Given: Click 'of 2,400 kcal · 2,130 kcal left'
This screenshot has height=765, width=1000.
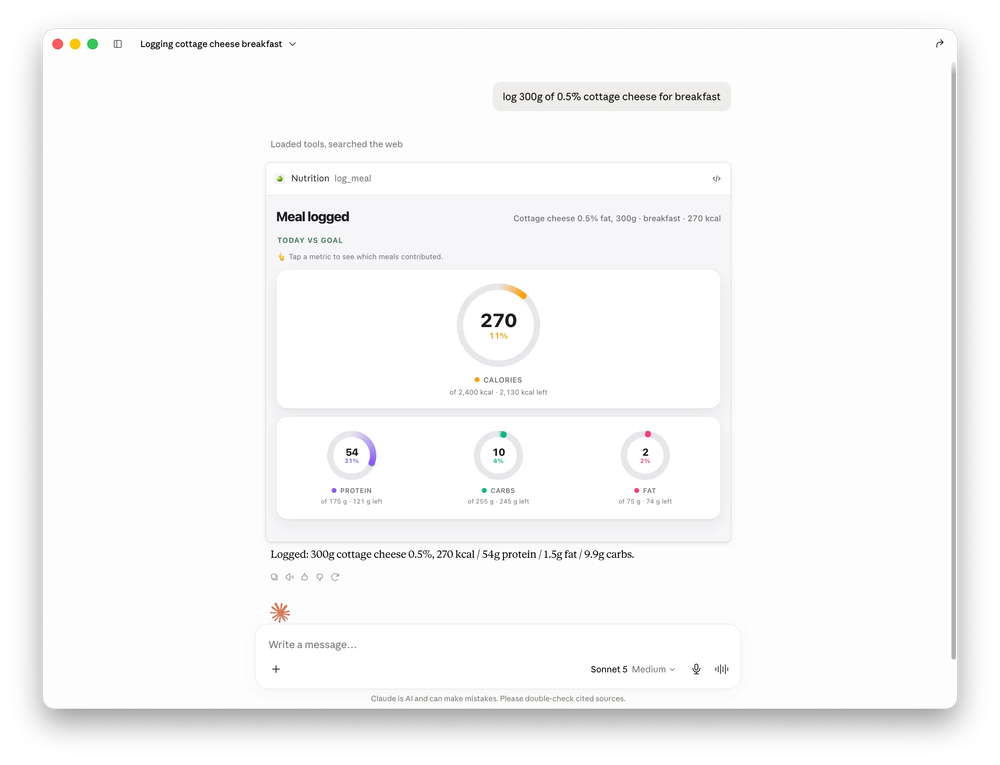Looking at the screenshot, I should tap(498, 393).
